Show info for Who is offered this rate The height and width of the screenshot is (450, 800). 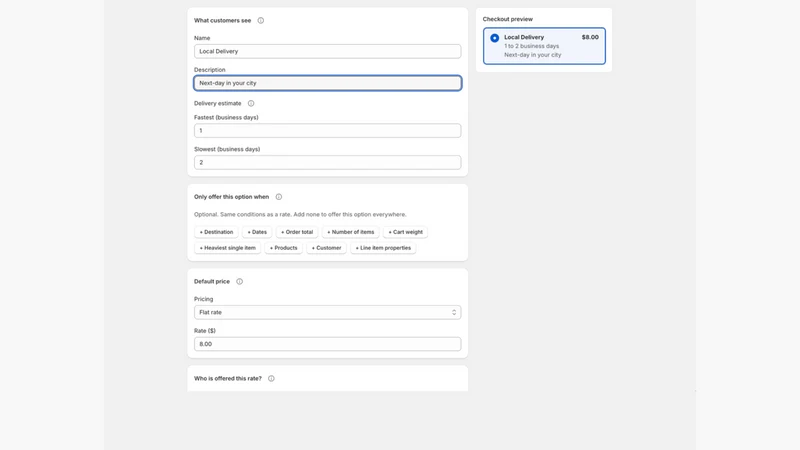(271, 379)
